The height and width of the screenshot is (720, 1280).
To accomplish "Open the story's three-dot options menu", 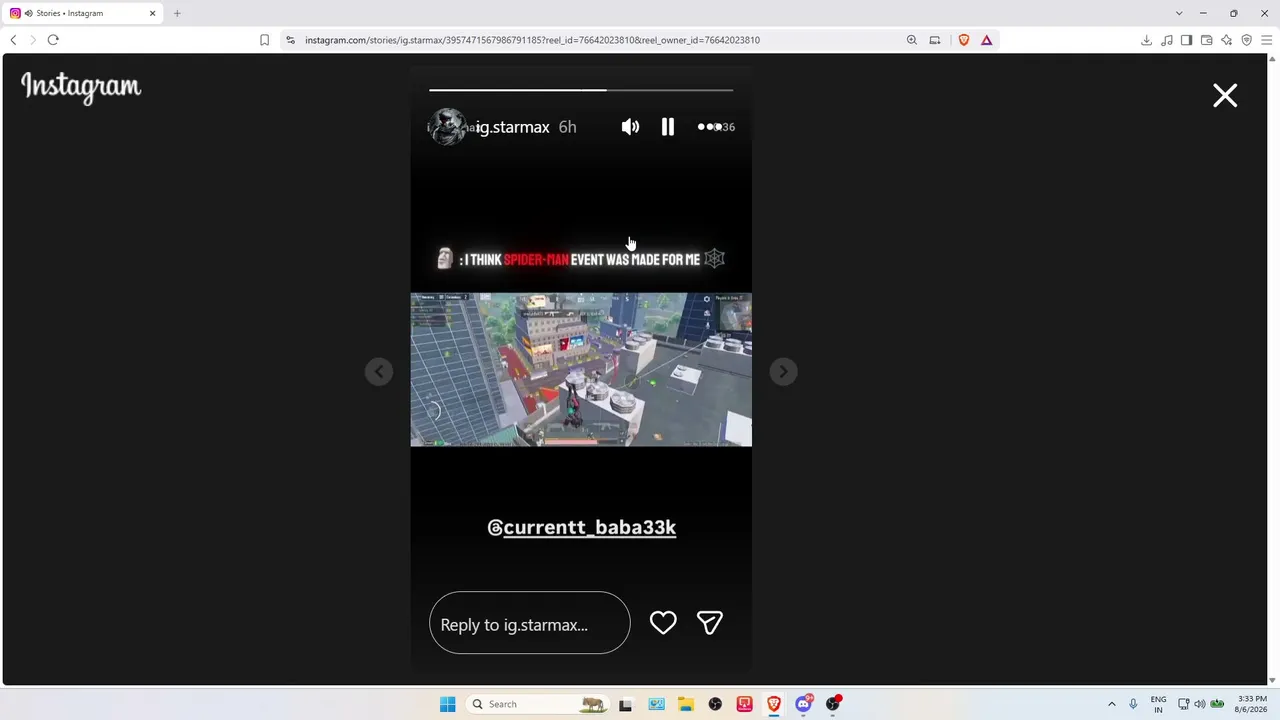I will click(708, 127).
